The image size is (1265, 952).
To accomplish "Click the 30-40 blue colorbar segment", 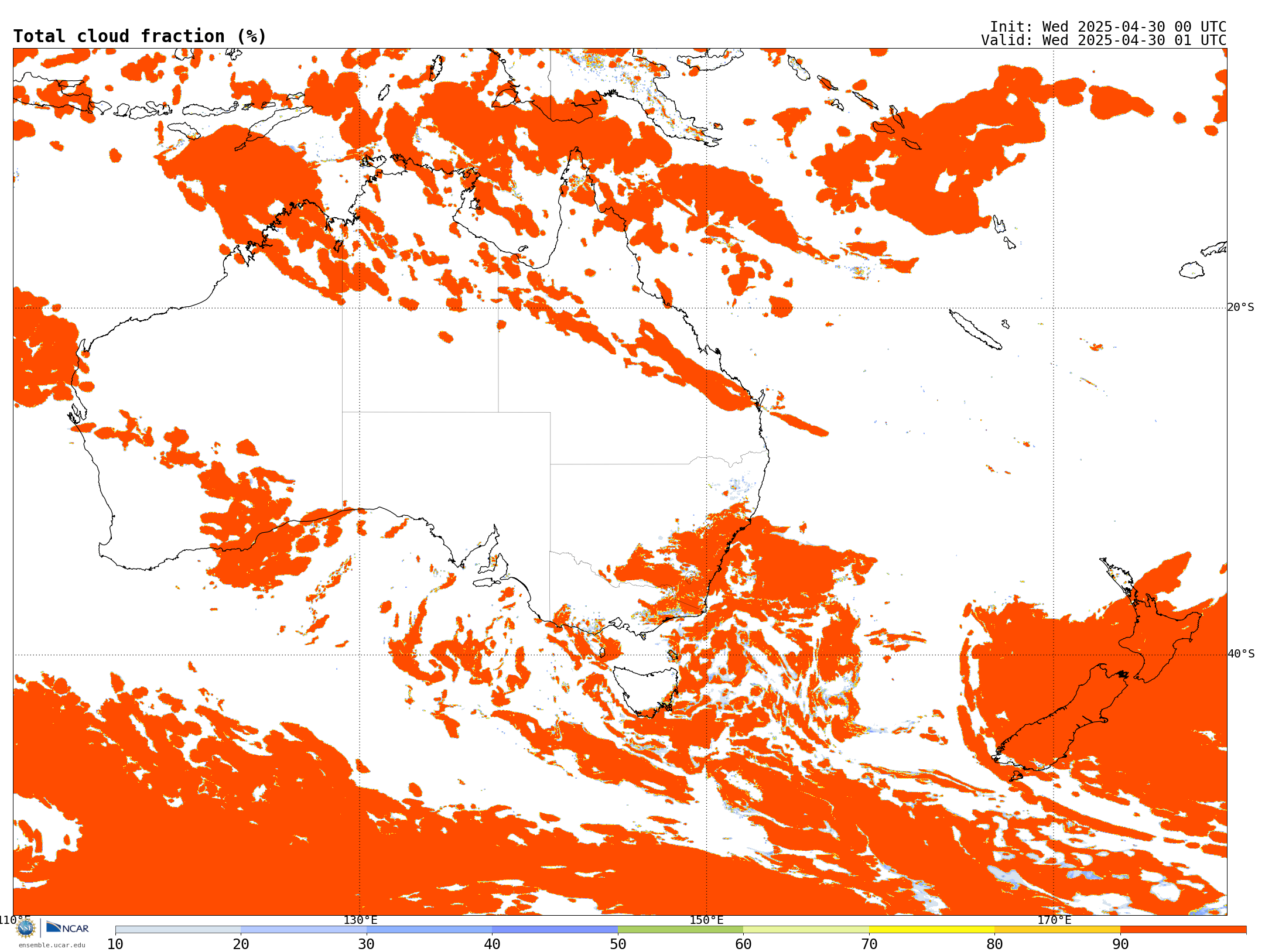I will [429, 930].
